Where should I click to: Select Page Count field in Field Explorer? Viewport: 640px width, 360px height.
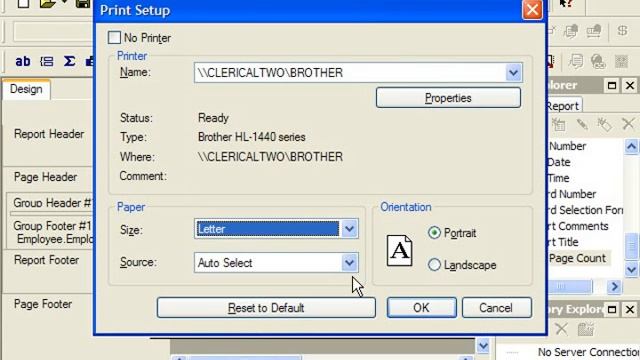point(577,258)
